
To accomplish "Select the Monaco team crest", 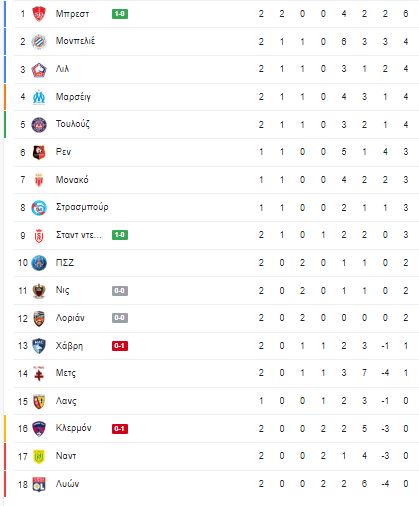I will coord(39,180).
